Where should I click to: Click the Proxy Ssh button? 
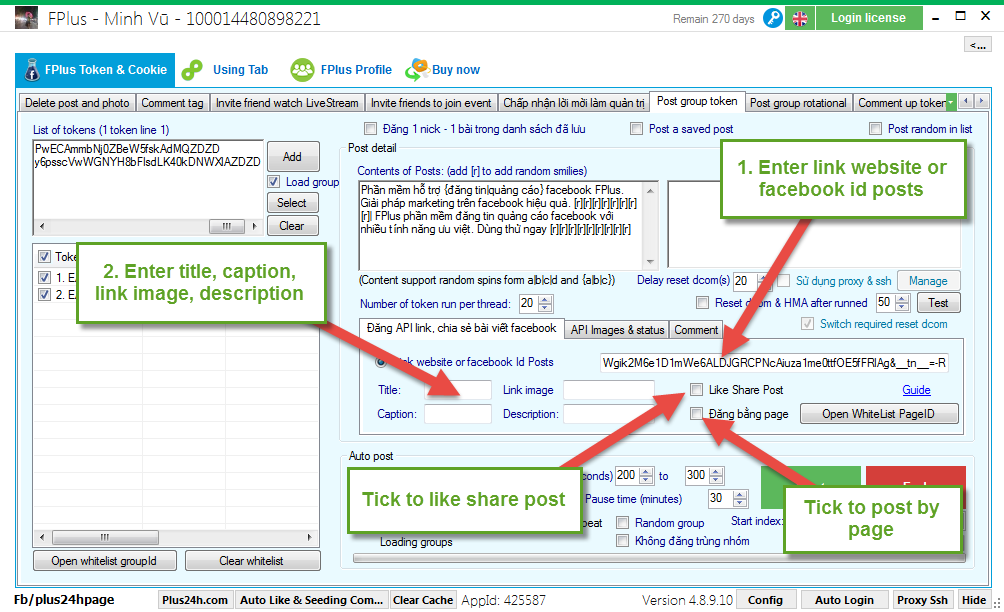922,600
